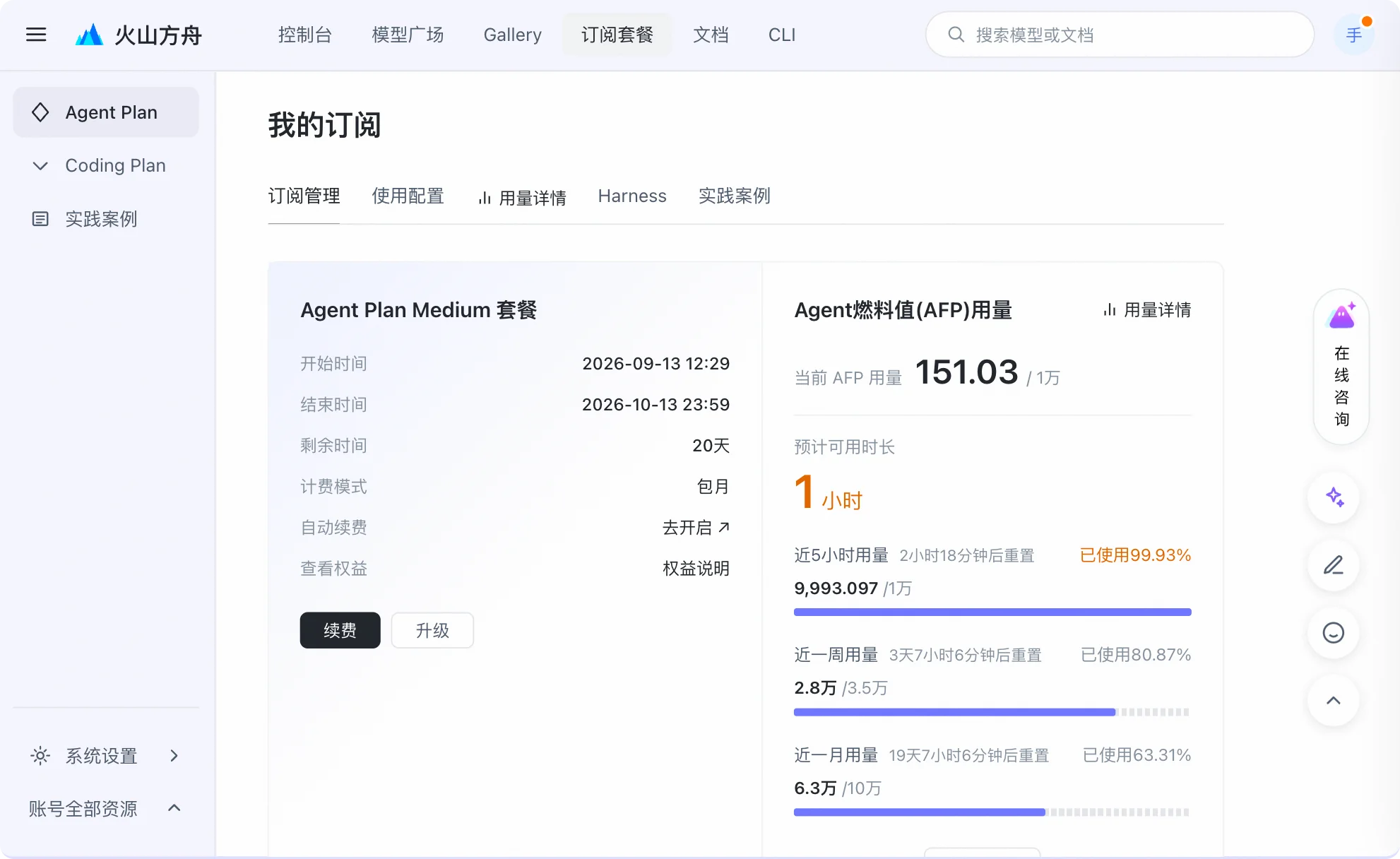1400x859 pixels.
Task: Click end time 2026-10-13 23:59
Action: [x=655, y=404]
